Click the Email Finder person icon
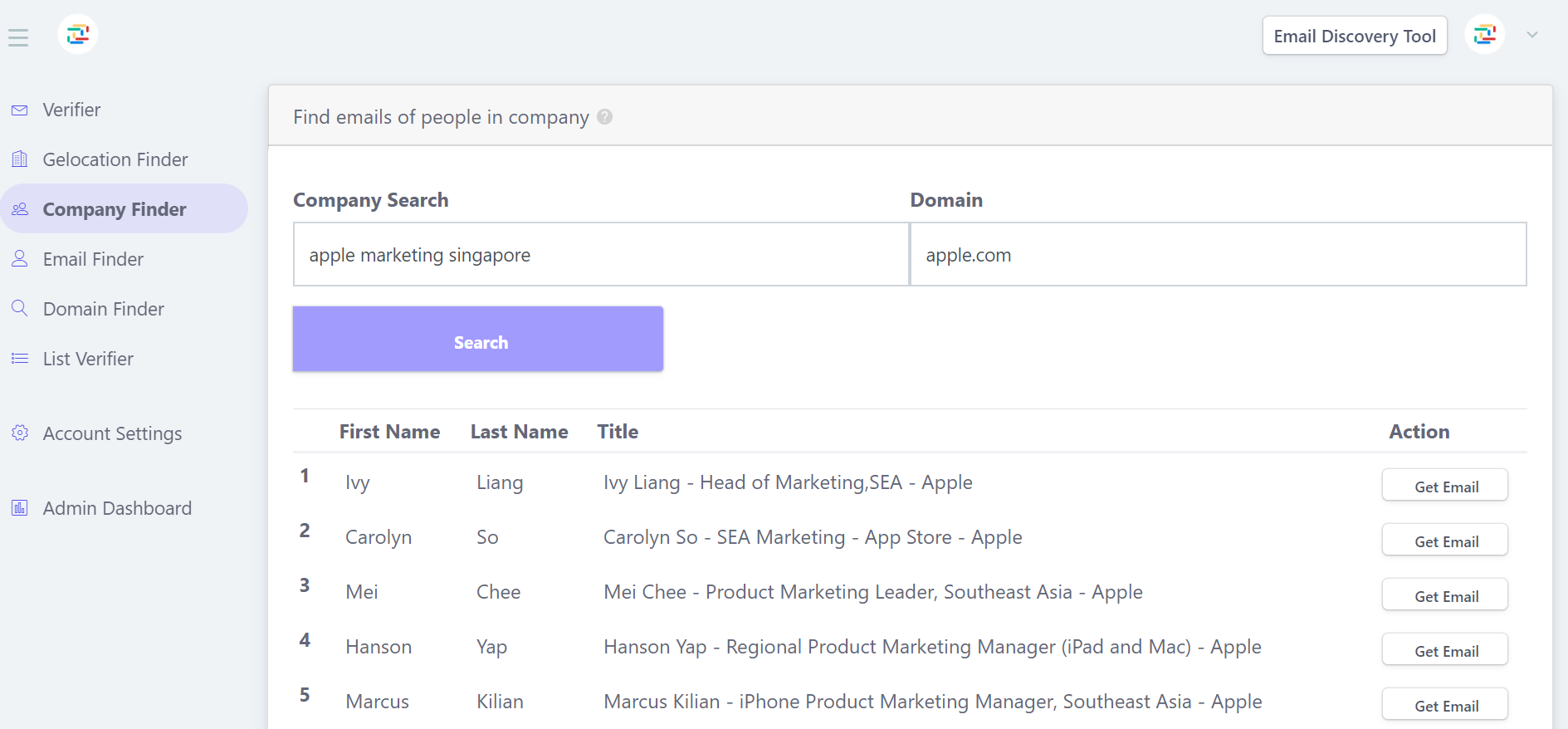 20,259
